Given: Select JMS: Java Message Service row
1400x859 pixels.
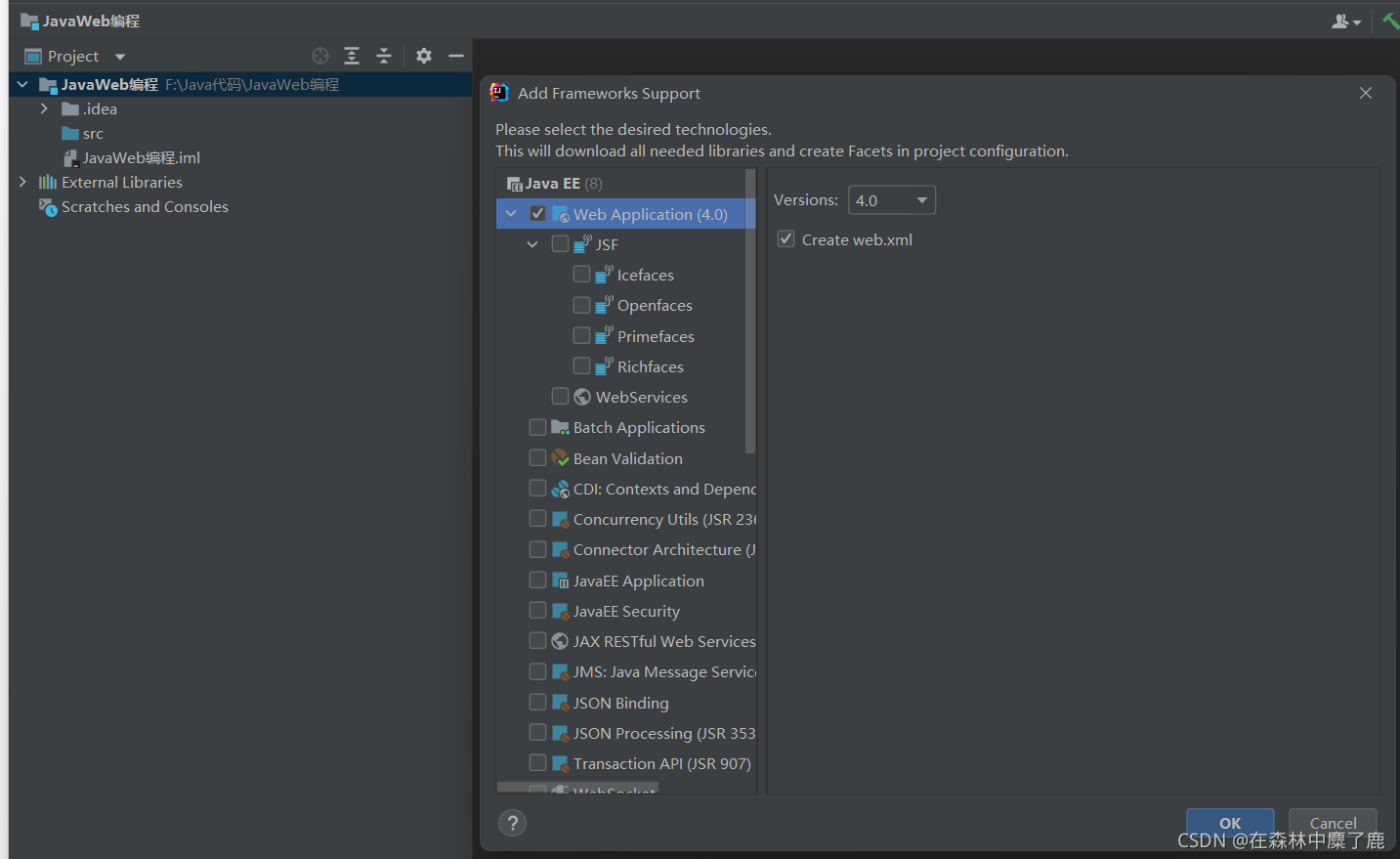Looking at the screenshot, I should click(x=626, y=671).
